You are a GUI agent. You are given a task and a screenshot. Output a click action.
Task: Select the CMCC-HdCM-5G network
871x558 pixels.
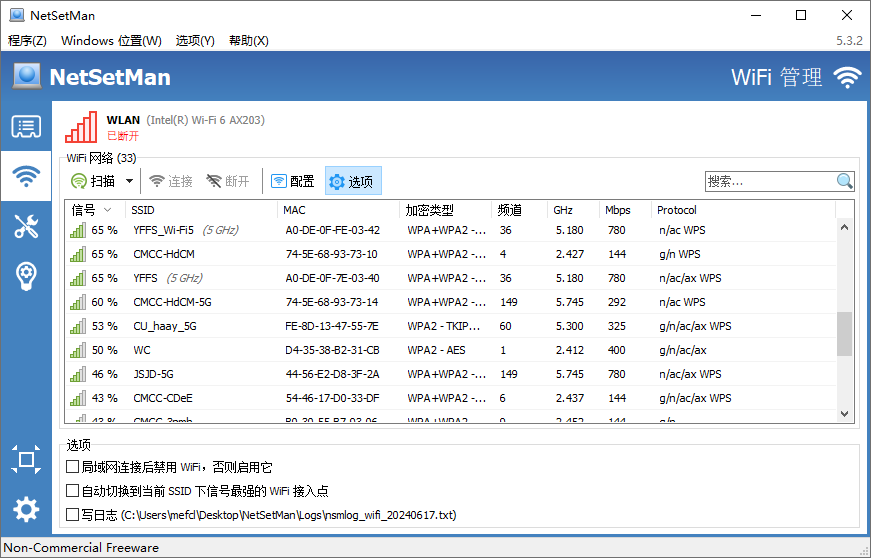(450, 302)
